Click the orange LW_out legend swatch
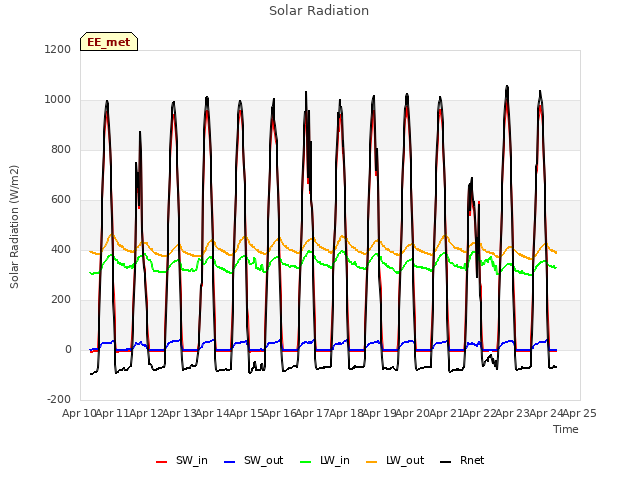Screen dimensions: 640x480 (372, 462)
